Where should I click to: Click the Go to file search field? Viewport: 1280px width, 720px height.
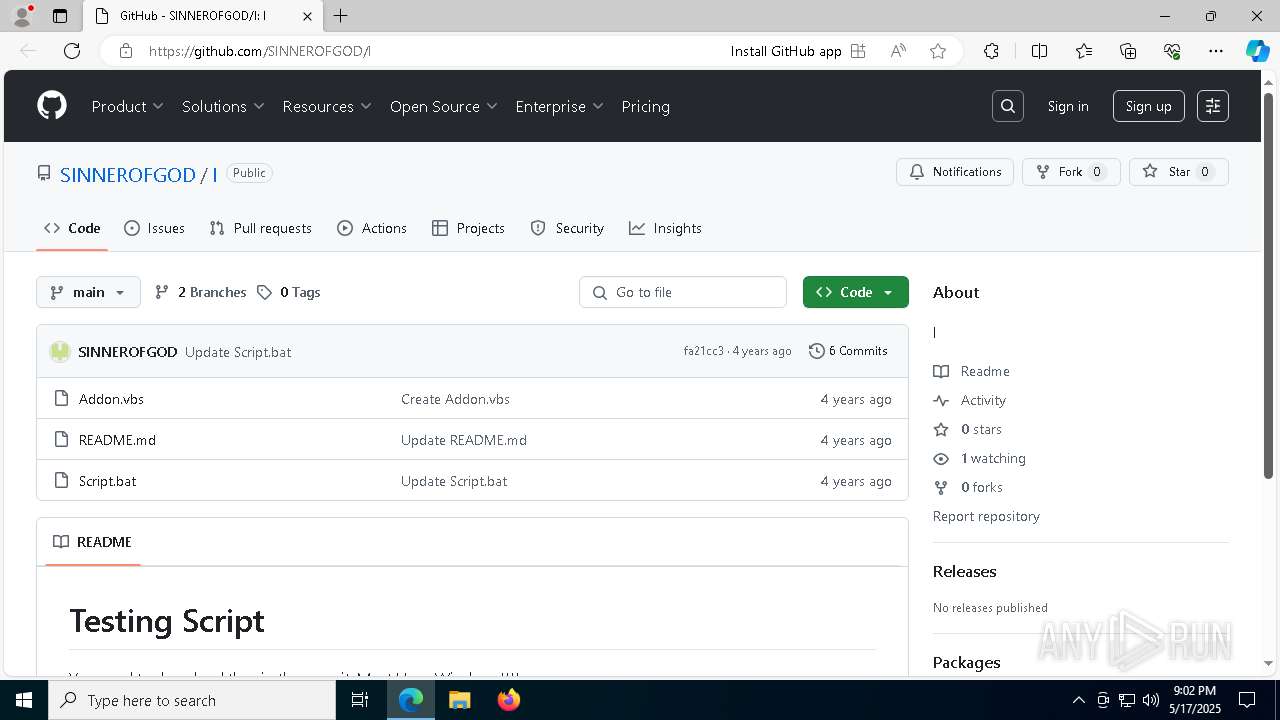(x=683, y=292)
